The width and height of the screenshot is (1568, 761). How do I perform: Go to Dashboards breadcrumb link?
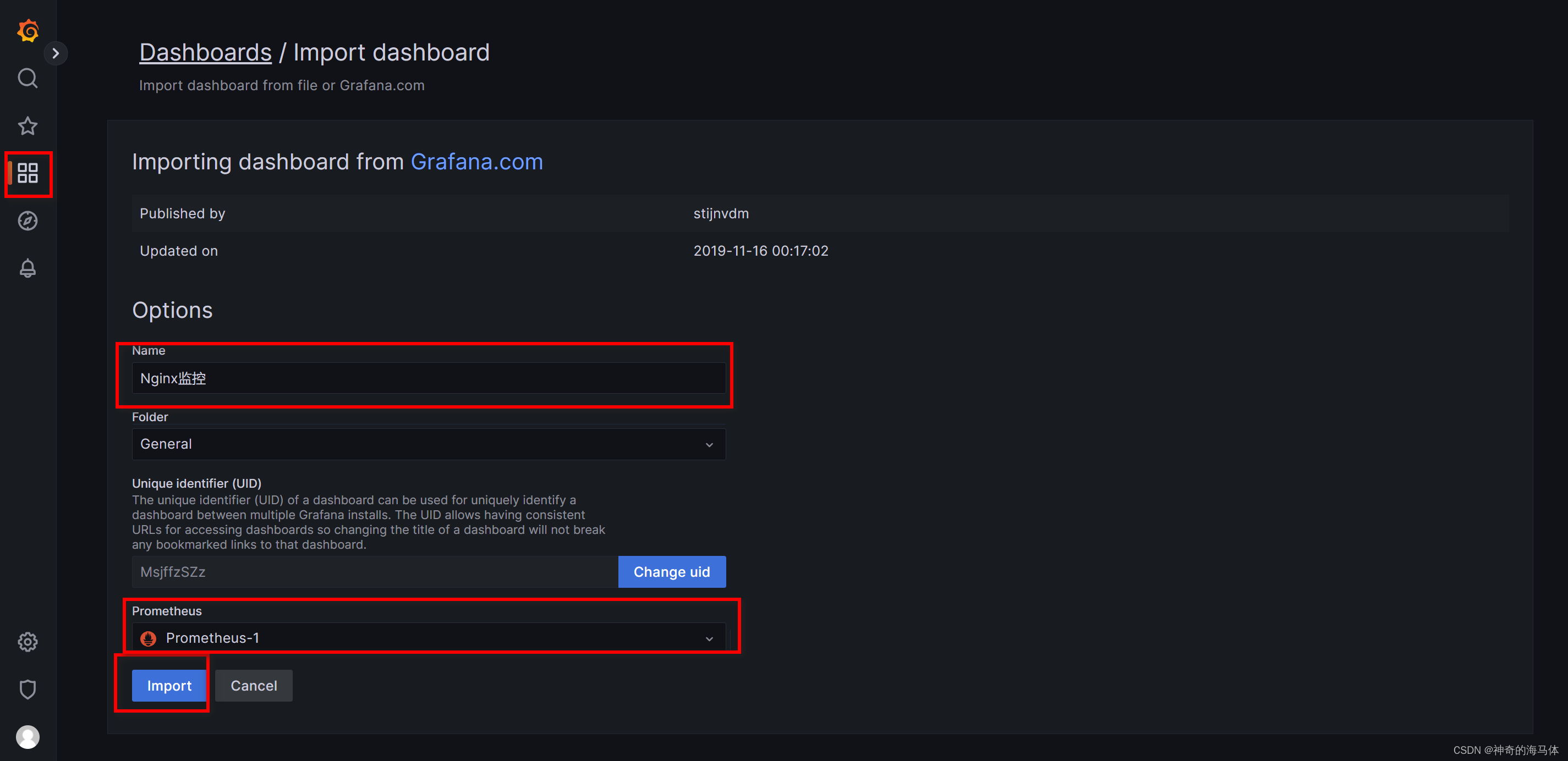(205, 52)
